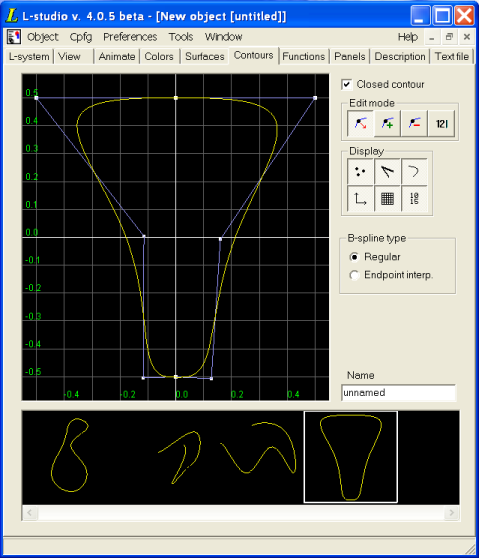Minimize the L-studio main window

(420, 16)
